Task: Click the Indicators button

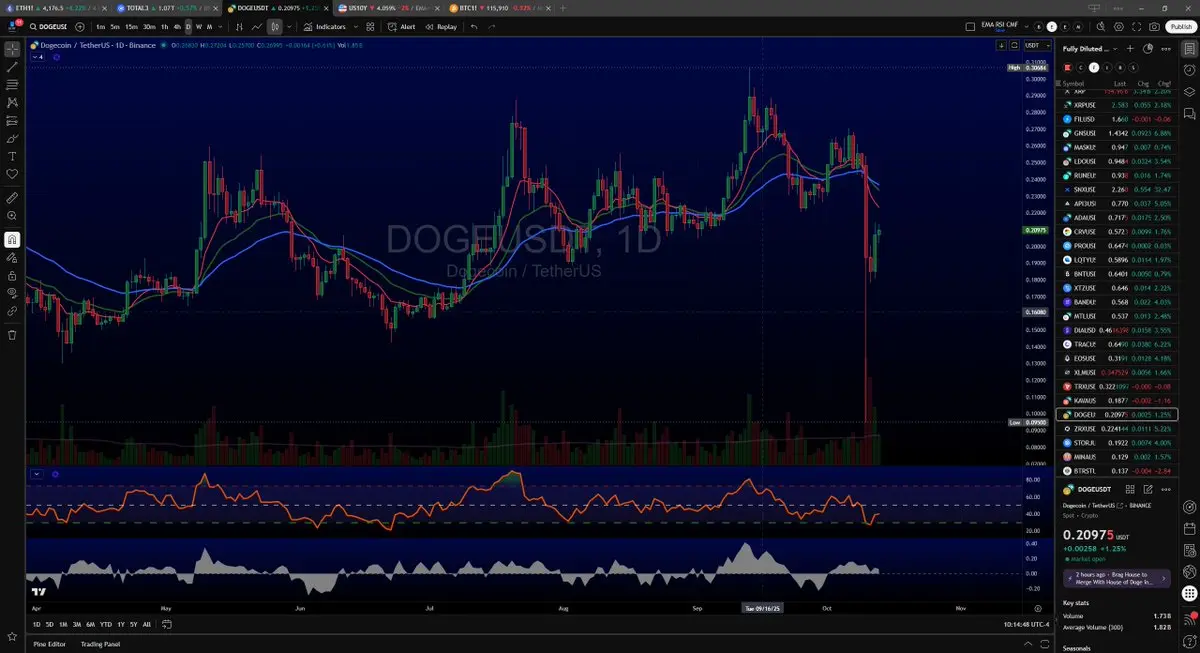Action: click(x=325, y=27)
